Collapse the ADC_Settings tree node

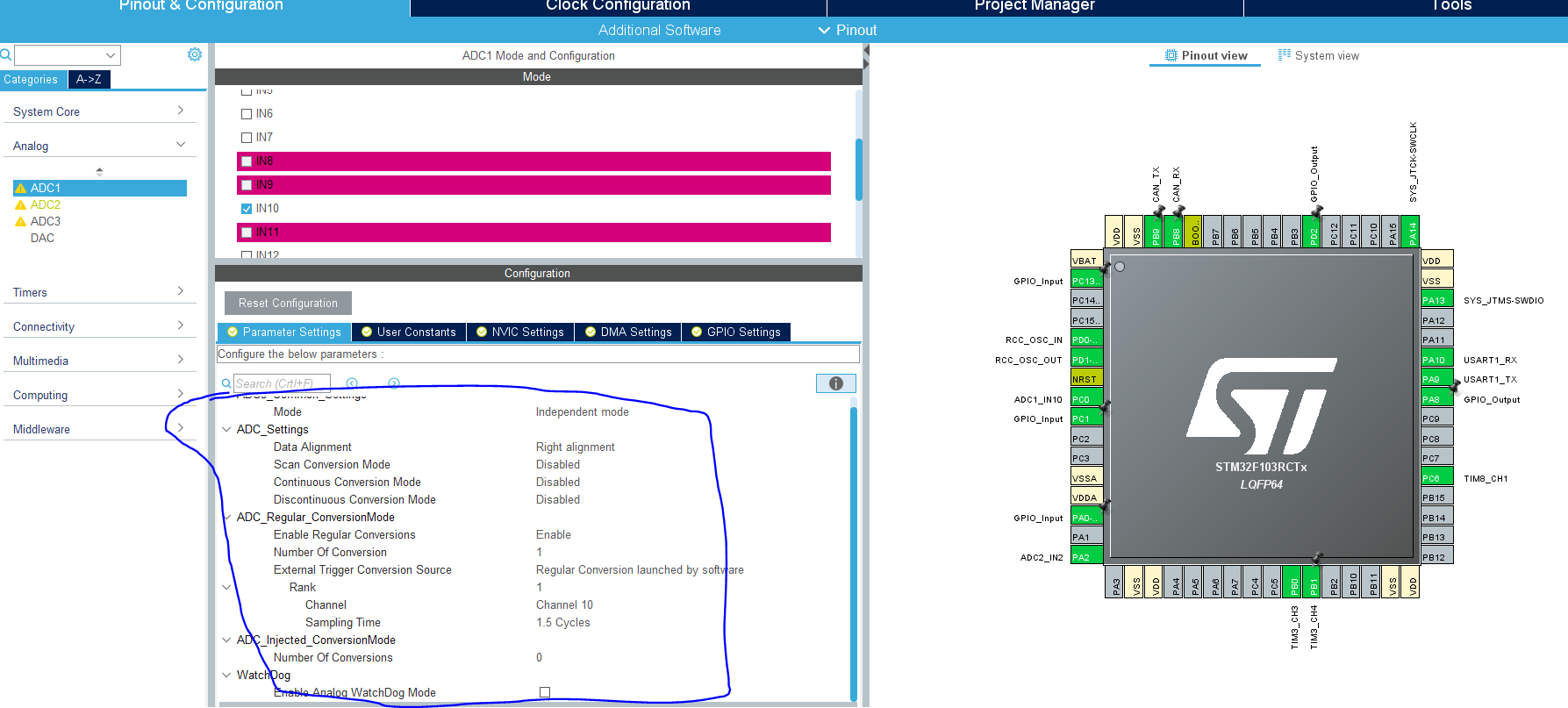226,429
